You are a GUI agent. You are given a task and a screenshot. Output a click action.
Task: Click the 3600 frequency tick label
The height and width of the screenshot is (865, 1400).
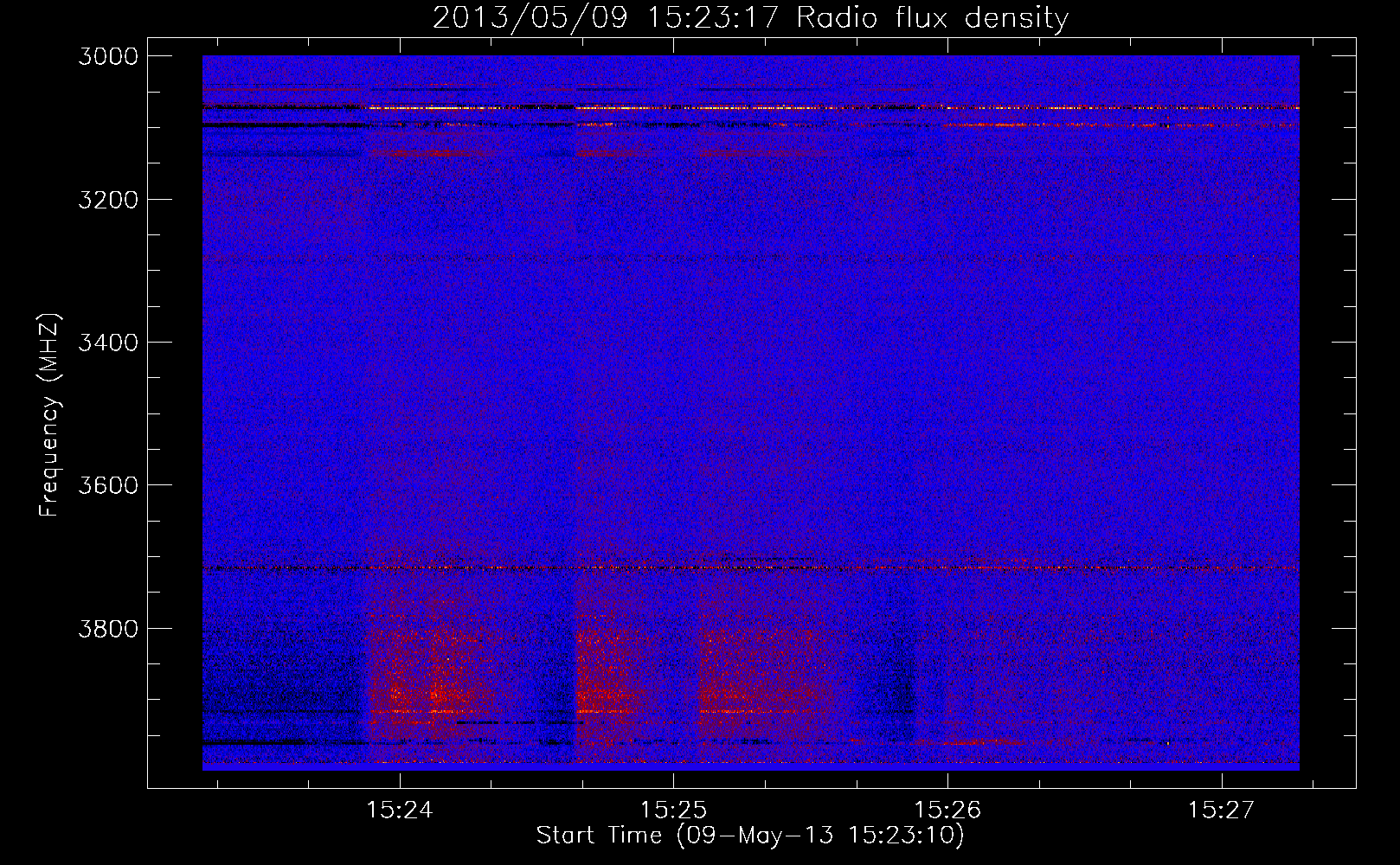(108, 485)
